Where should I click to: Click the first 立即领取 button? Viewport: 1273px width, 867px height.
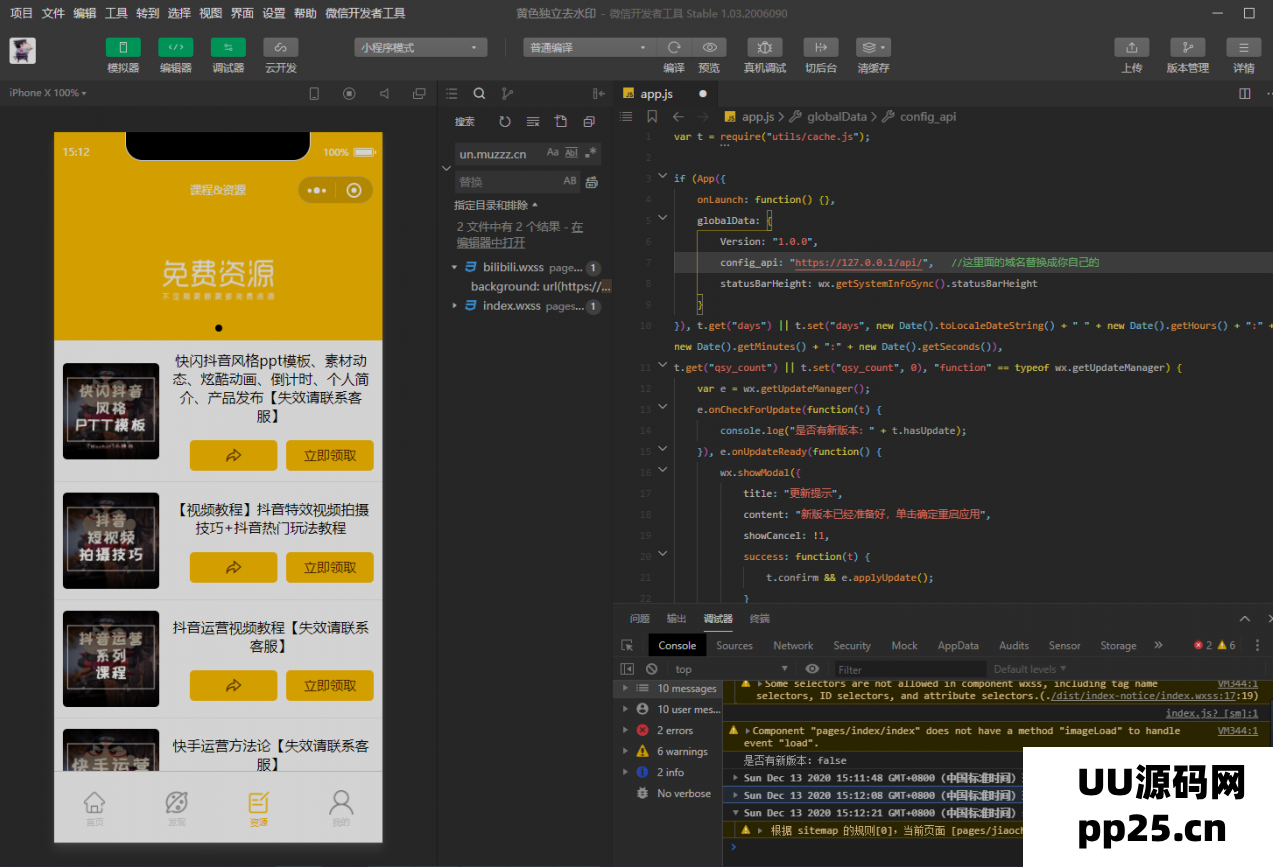point(329,455)
